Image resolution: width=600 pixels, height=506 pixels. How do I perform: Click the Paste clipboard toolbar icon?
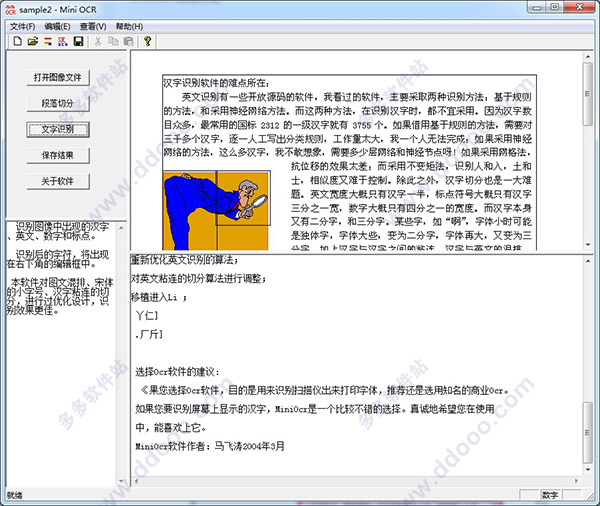click(x=129, y=41)
